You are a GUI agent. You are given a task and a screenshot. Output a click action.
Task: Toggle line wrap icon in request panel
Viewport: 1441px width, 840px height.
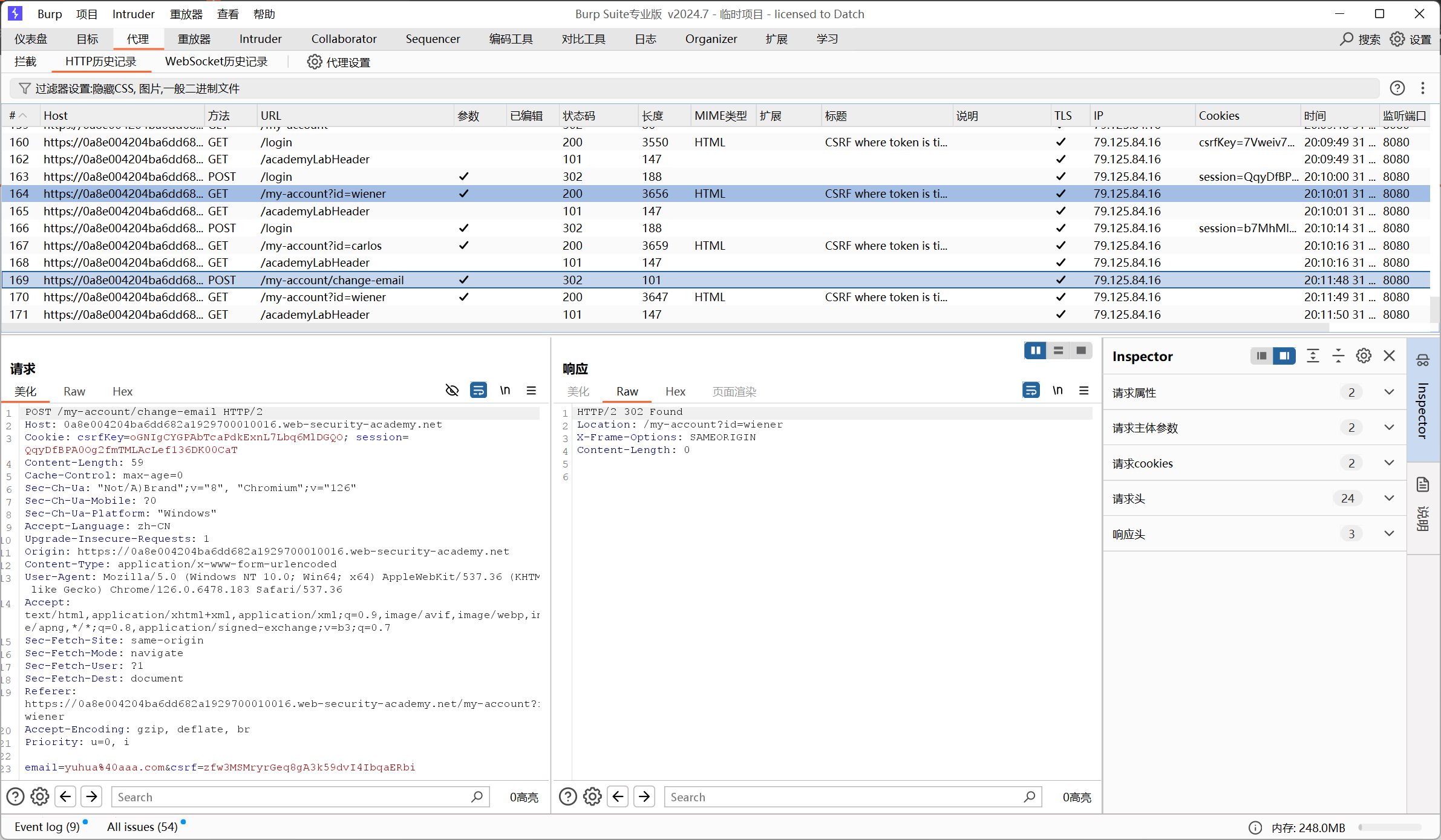click(x=478, y=390)
